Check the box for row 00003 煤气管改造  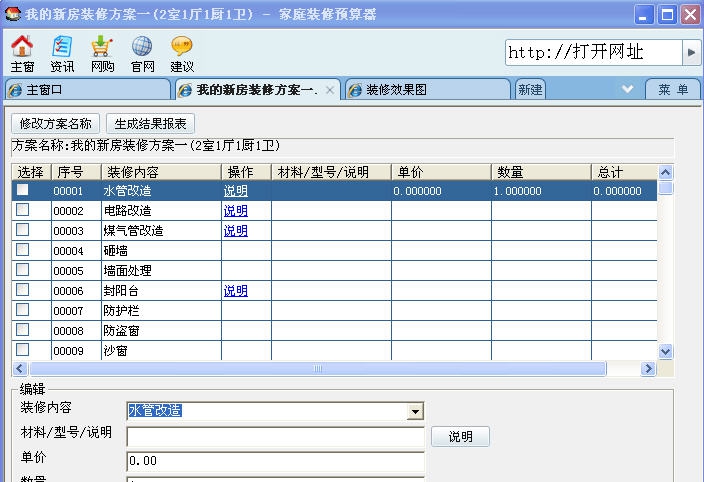coord(22,230)
